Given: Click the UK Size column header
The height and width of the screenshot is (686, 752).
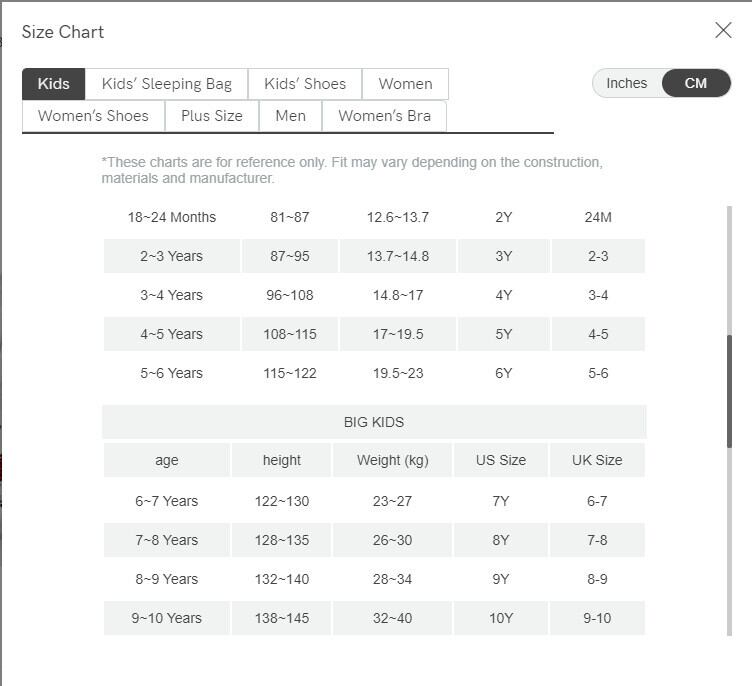Looking at the screenshot, I should (597, 460).
